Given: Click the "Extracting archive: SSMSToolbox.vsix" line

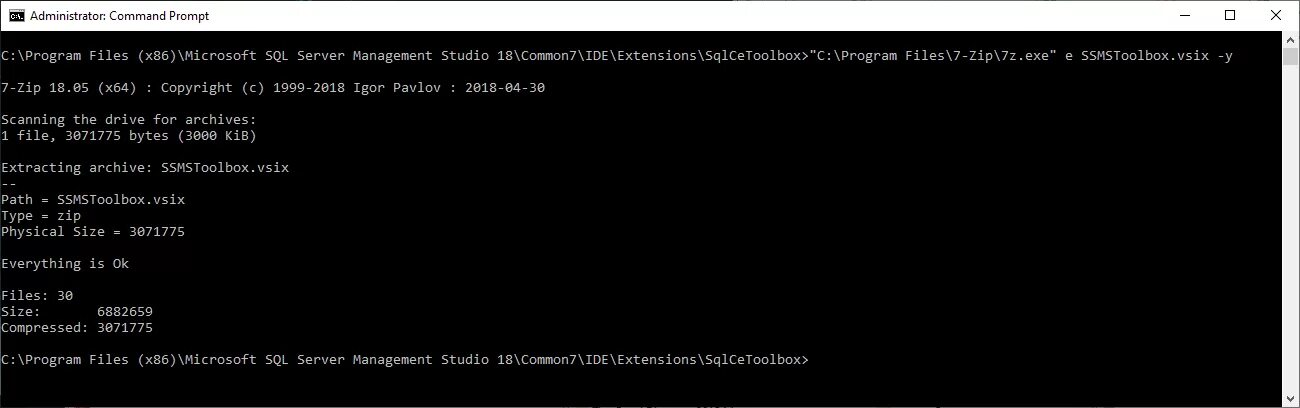Looking at the screenshot, I should [x=145, y=168].
